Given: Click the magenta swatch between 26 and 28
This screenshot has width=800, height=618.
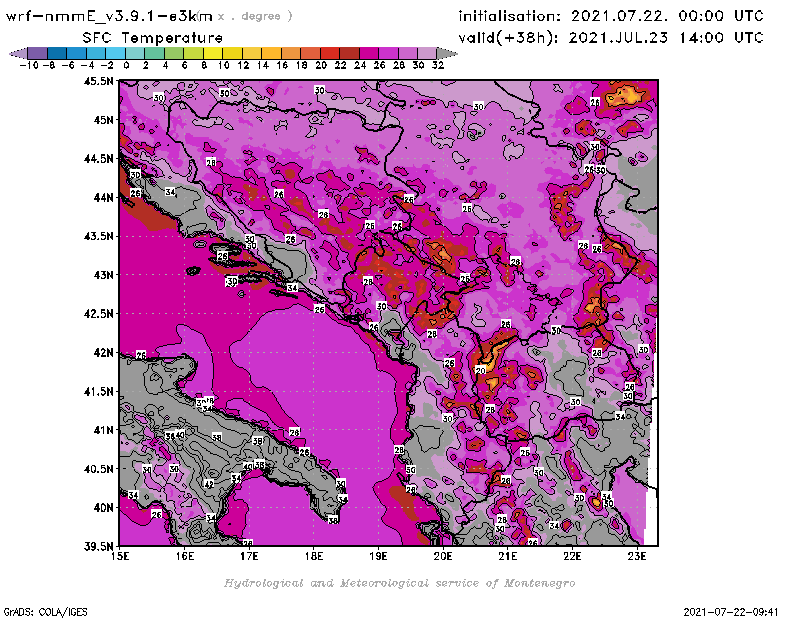Looking at the screenshot, I should click(x=387, y=53).
